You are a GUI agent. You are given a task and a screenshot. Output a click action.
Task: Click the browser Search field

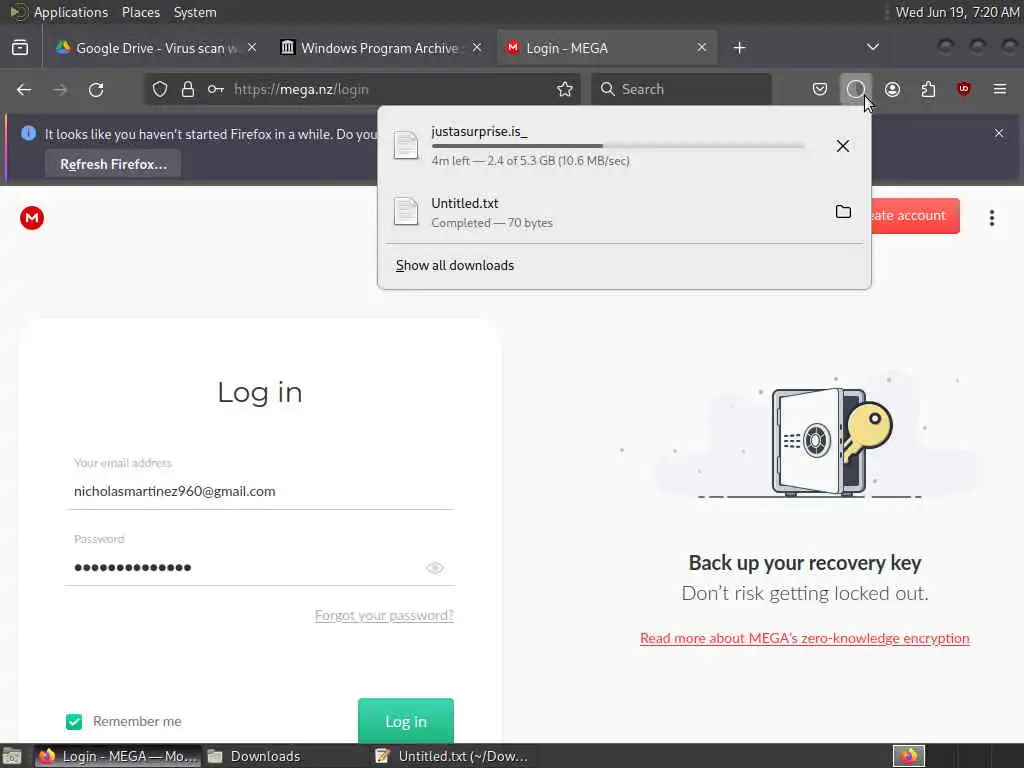(681, 89)
